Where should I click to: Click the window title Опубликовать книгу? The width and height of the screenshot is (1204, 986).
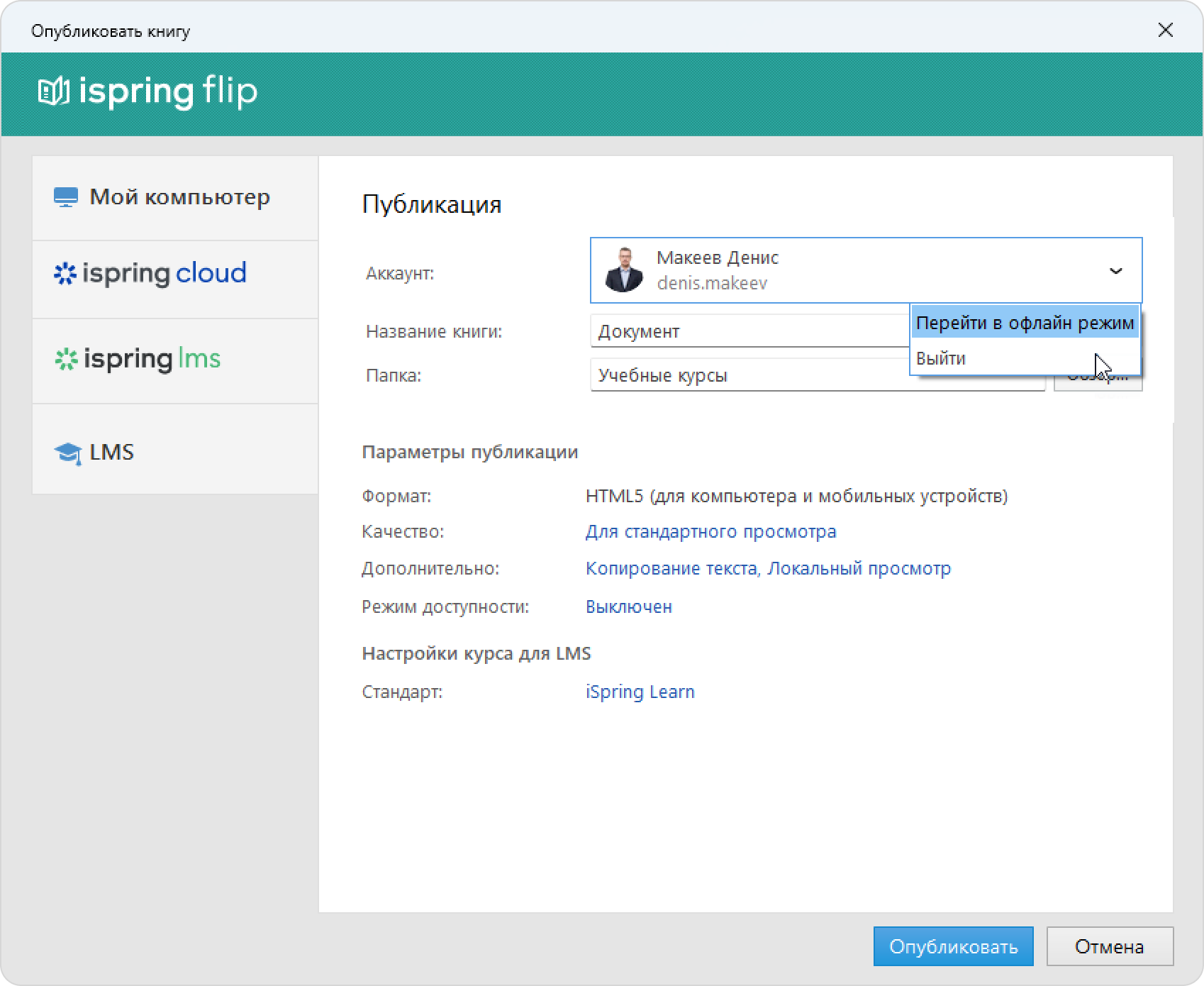[111, 31]
